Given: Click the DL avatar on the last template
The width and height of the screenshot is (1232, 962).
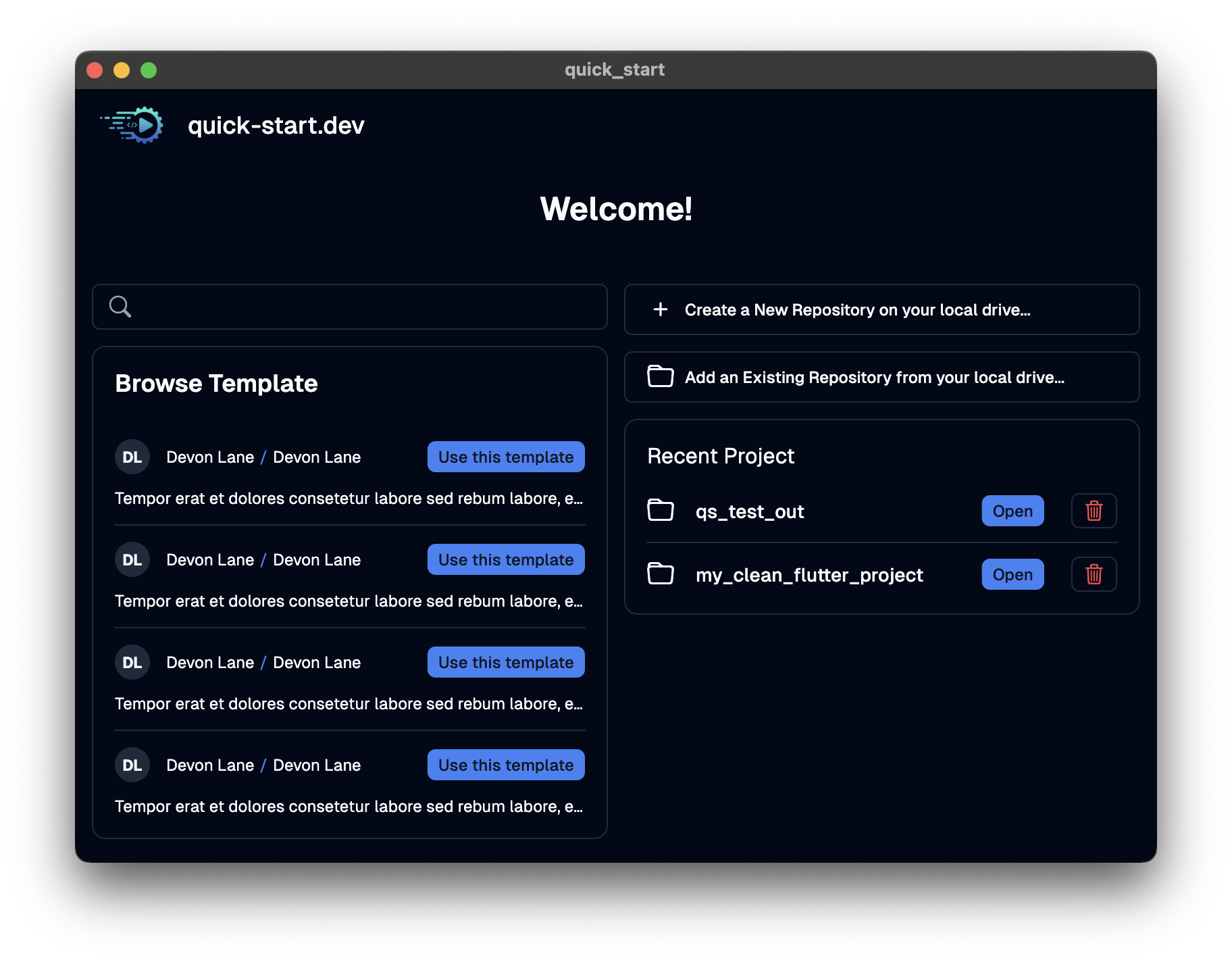Looking at the screenshot, I should (132, 765).
